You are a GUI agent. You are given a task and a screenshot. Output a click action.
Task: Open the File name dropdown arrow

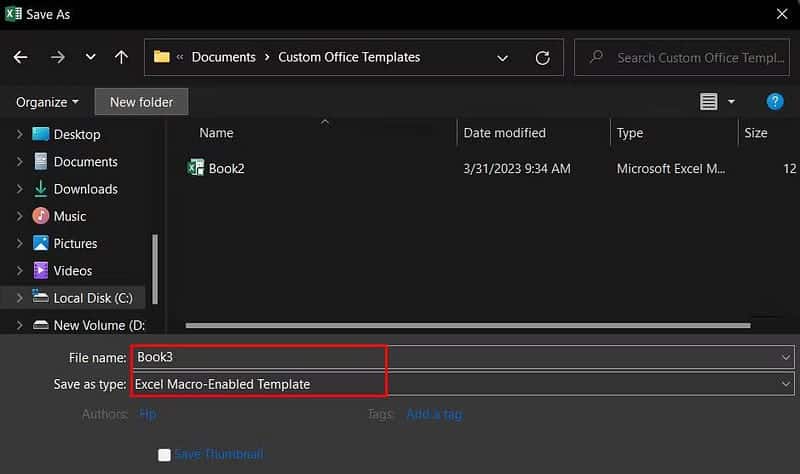785,358
